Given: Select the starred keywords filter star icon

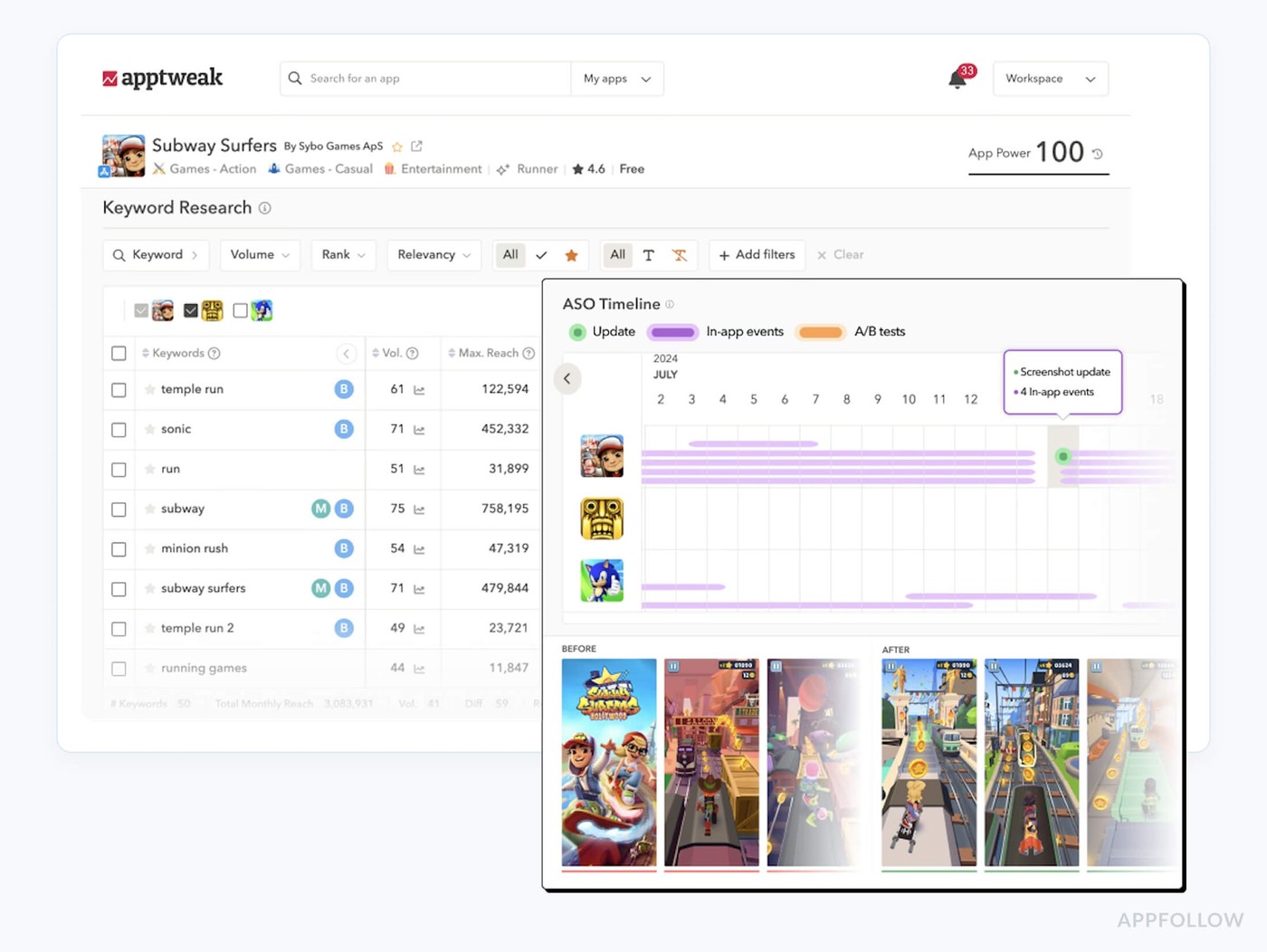Looking at the screenshot, I should (571, 255).
